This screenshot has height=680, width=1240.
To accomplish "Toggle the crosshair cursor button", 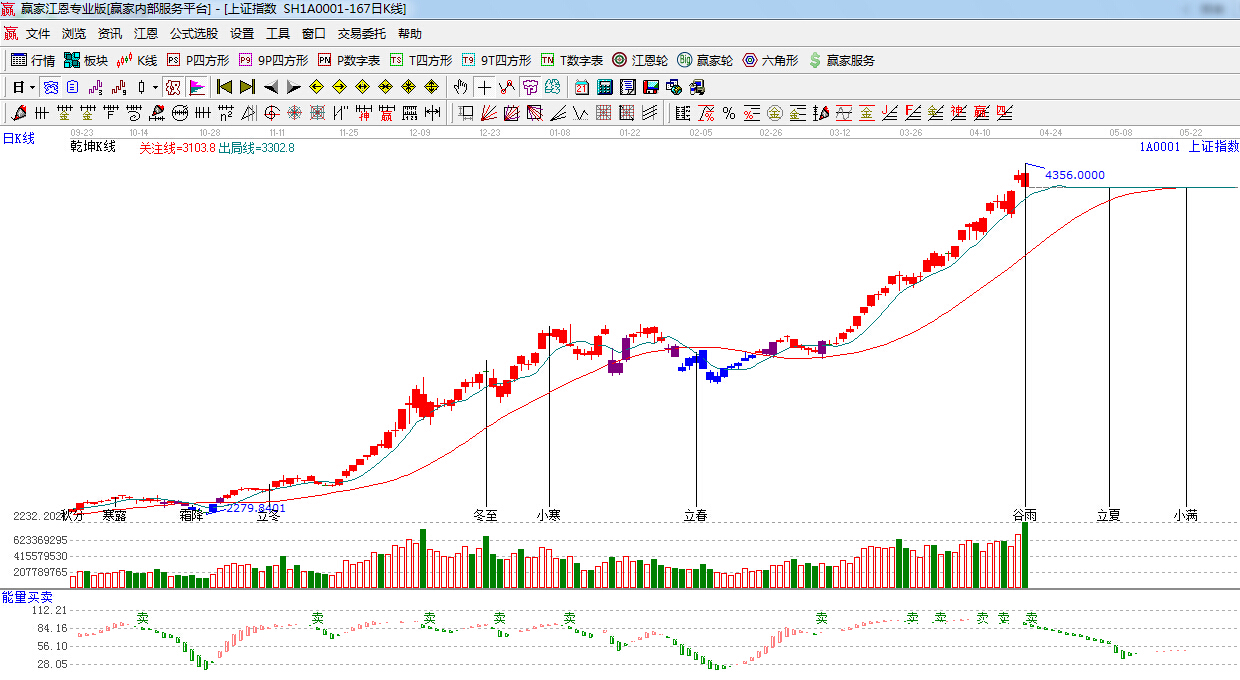I will coord(484,87).
